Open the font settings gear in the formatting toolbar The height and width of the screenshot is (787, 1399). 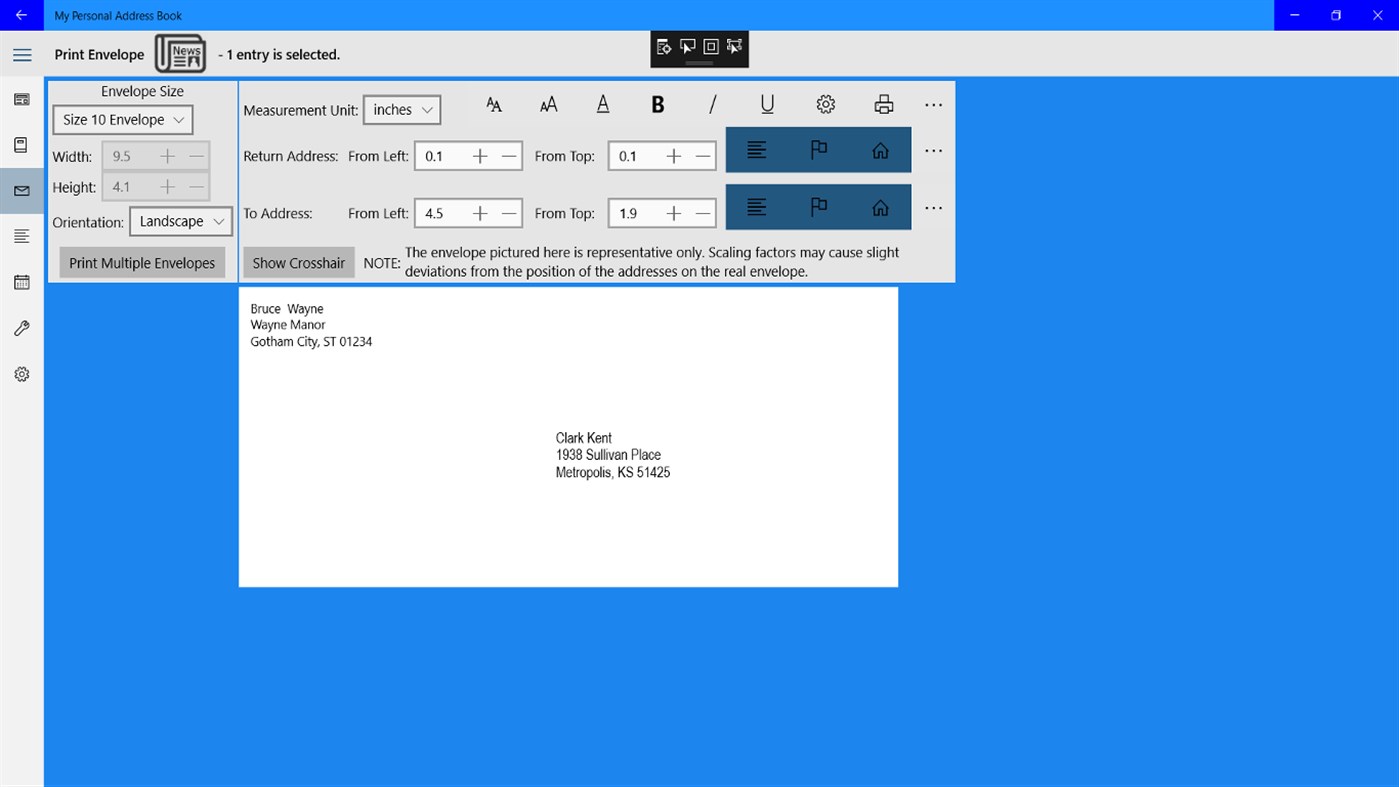825,103
